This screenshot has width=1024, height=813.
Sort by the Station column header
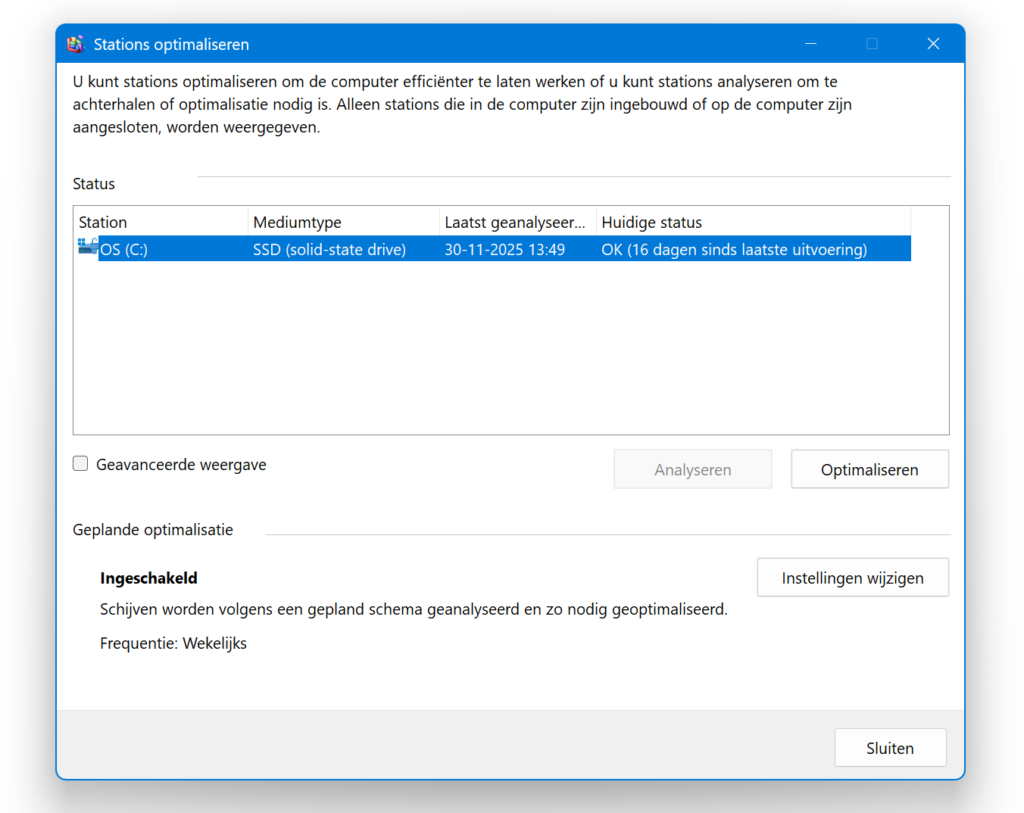click(x=160, y=222)
